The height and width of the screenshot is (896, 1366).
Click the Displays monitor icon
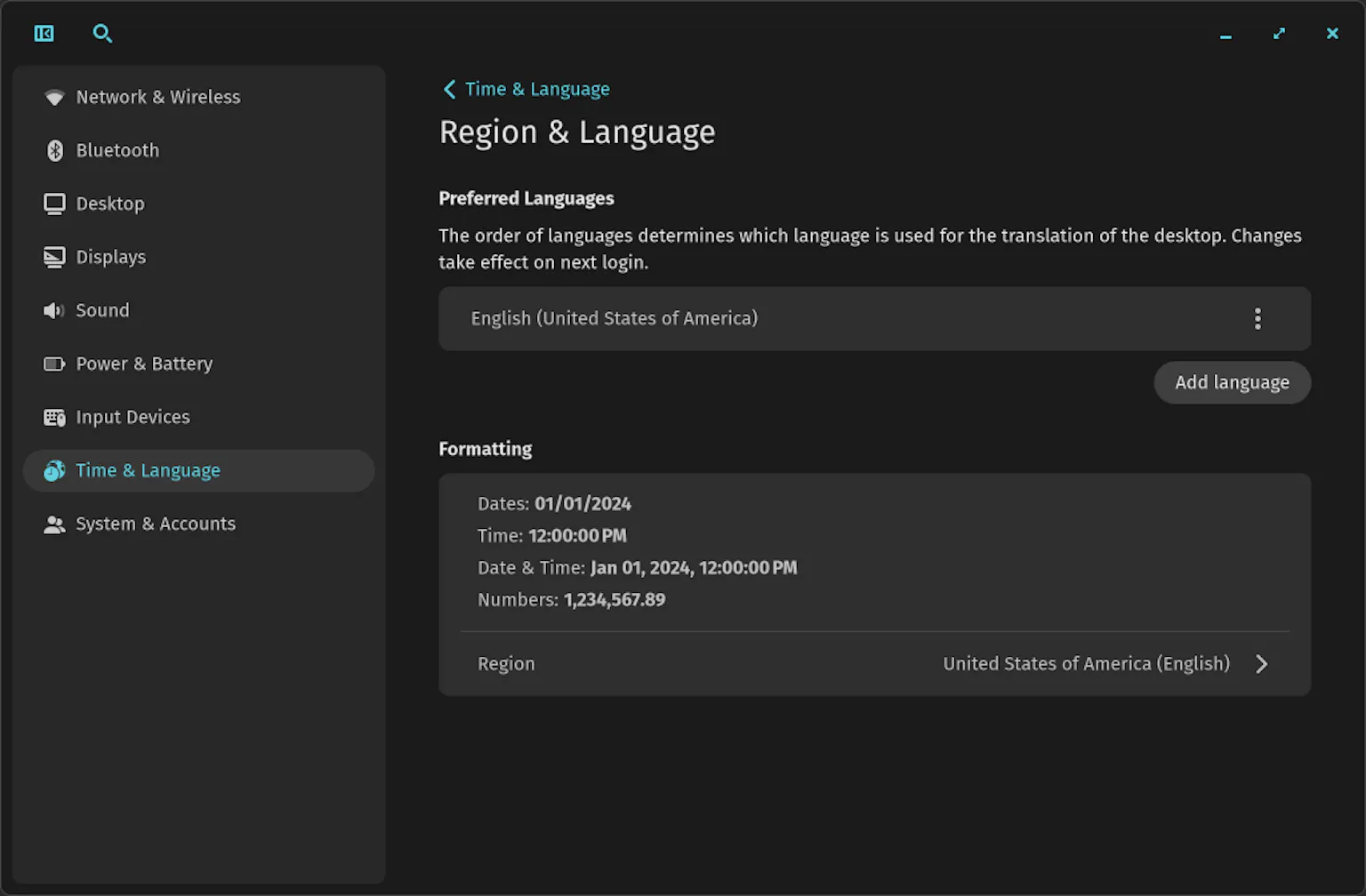pyautogui.click(x=54, y=257)
